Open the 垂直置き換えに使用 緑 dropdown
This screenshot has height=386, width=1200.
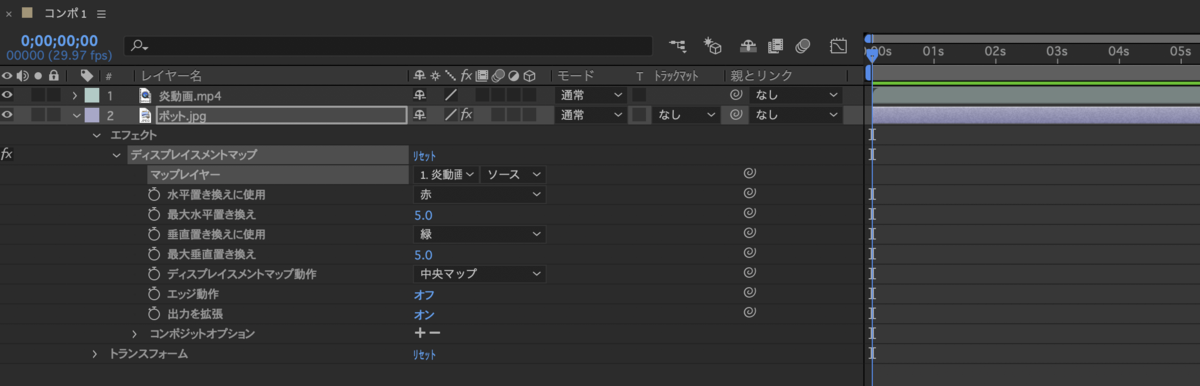coord(480,234)
